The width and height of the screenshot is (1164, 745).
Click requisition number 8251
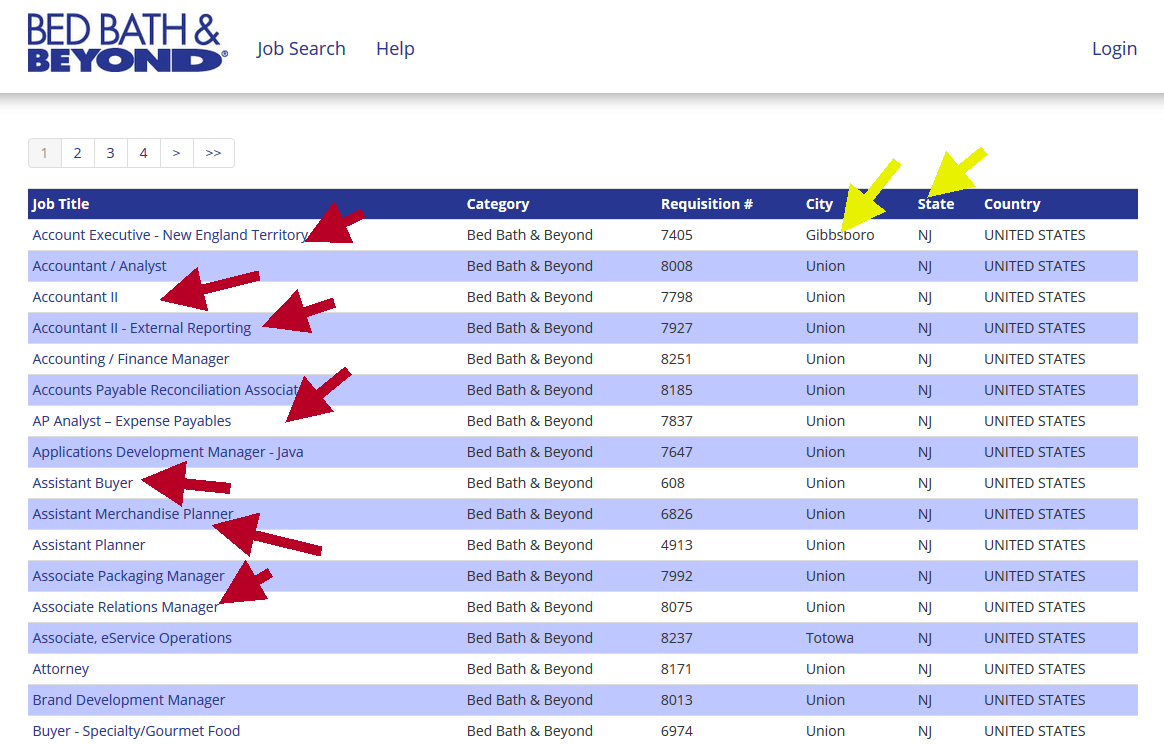pos(676,359)
